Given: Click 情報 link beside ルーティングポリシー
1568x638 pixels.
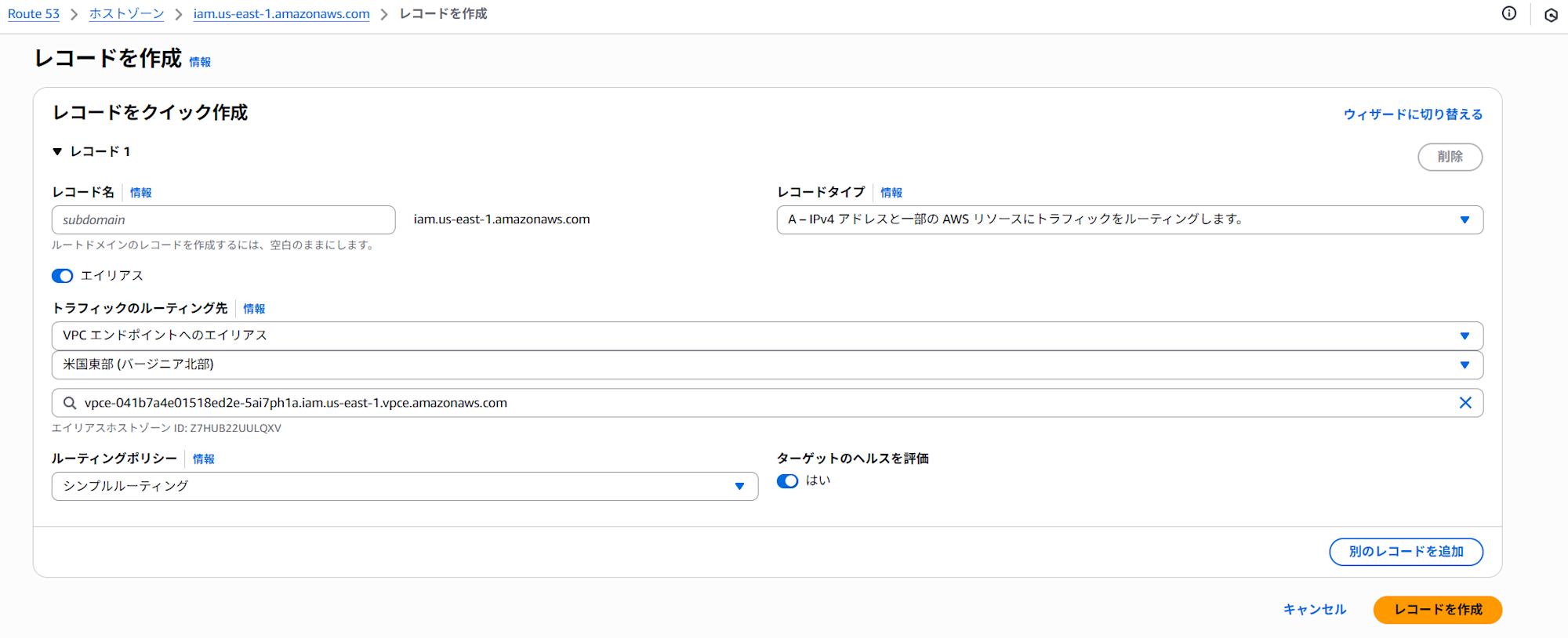Looking at the screenshot, I should 204,459.
